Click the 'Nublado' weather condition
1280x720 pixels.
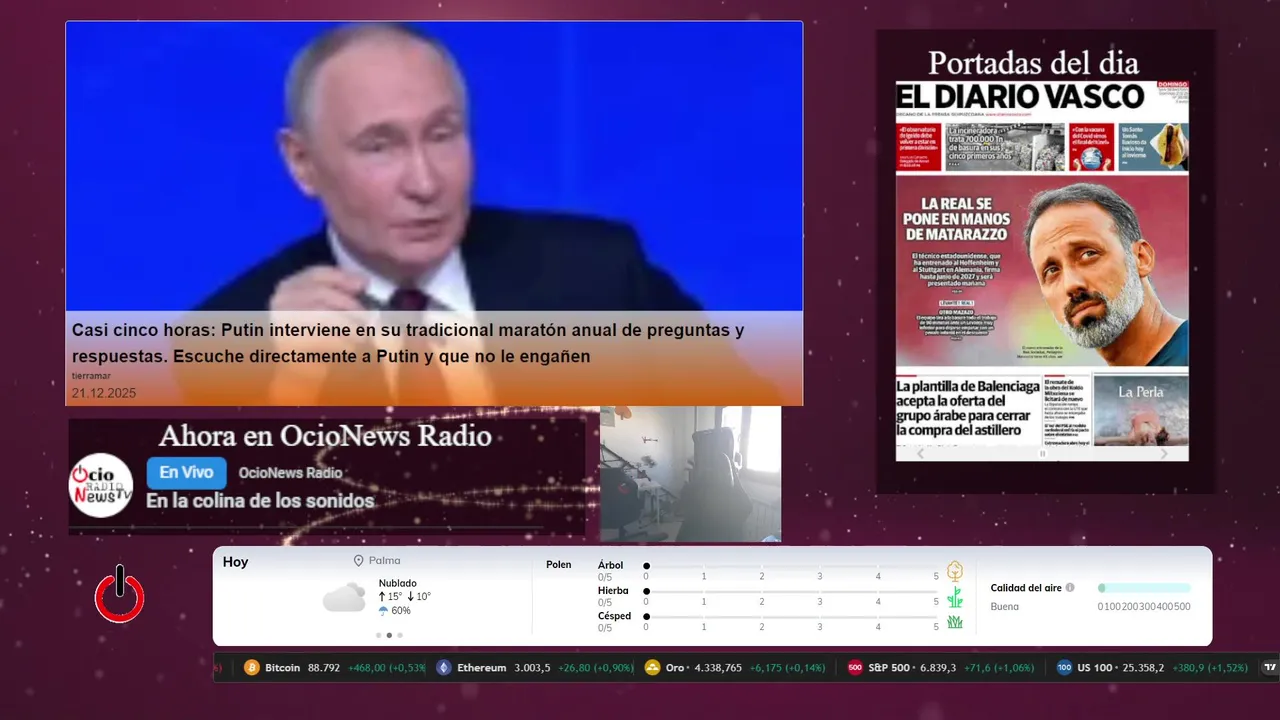pyautogui.click(x=398, y=583)
